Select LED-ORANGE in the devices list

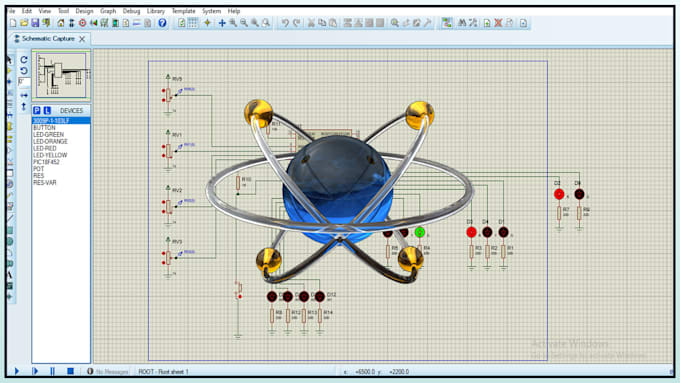click(50, 141)
